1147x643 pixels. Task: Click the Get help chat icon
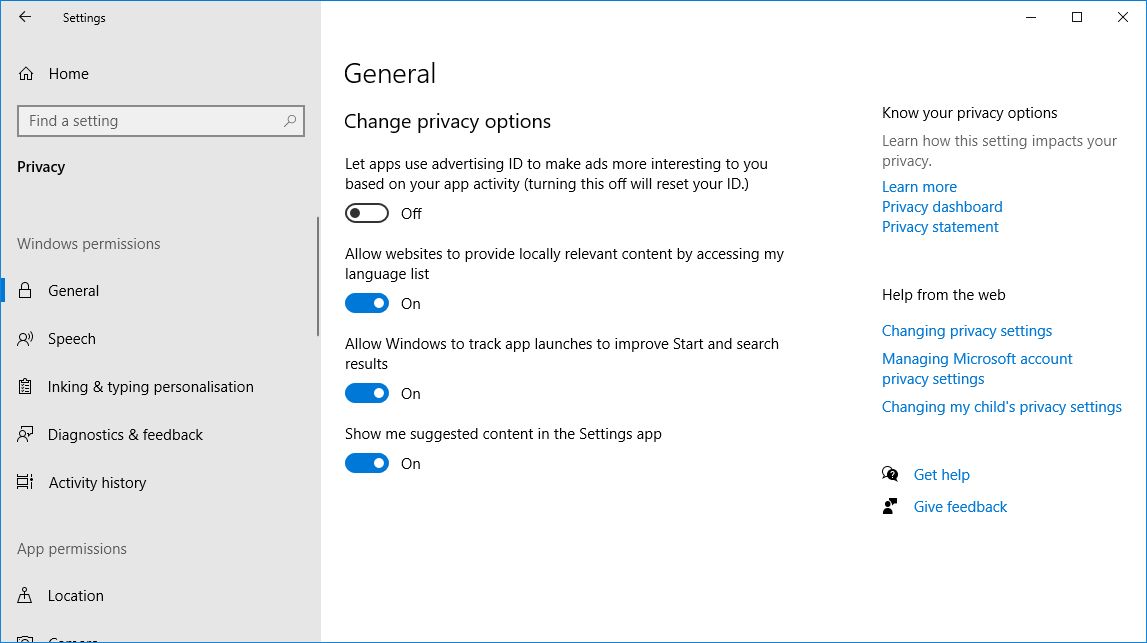[890, 474]
